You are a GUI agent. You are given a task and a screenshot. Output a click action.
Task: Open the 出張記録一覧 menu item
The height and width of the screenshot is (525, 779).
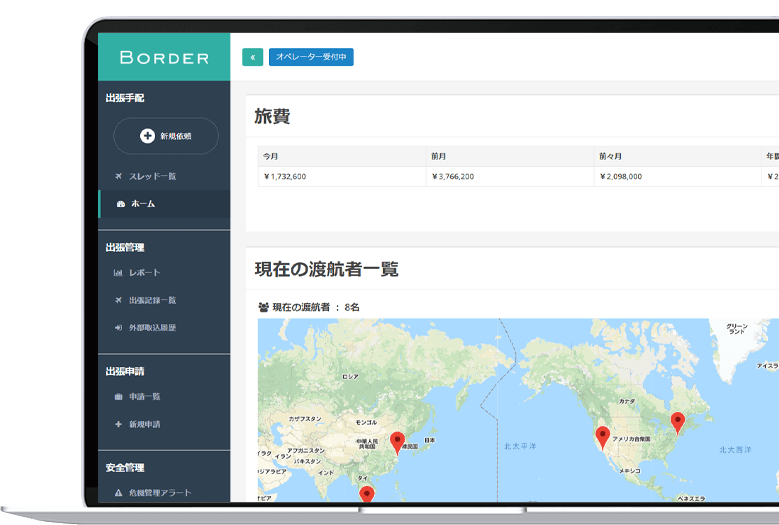[x=152, y=300]
